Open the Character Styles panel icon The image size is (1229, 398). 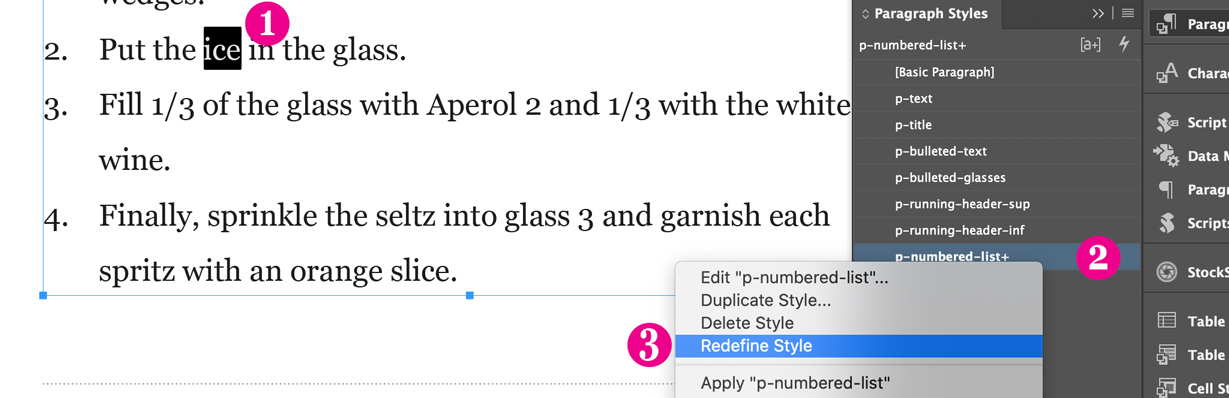coord(1167,73)
